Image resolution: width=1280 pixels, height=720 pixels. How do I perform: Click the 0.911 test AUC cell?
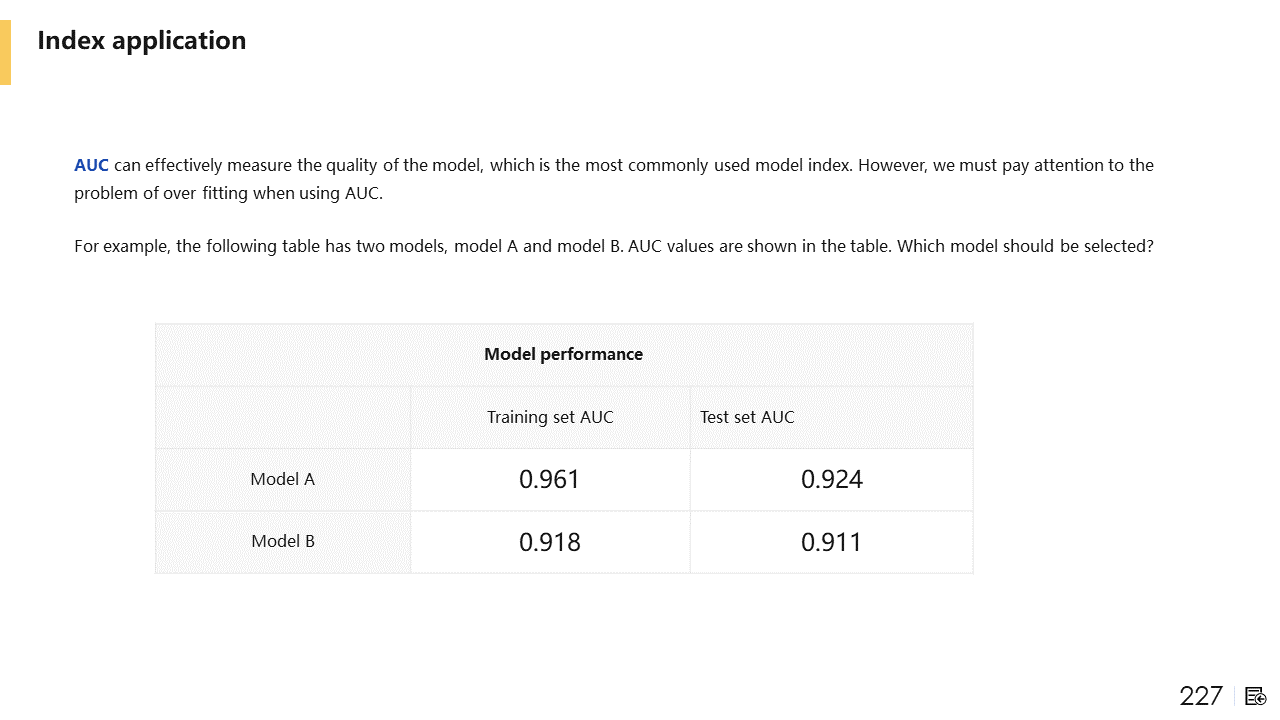831,542
